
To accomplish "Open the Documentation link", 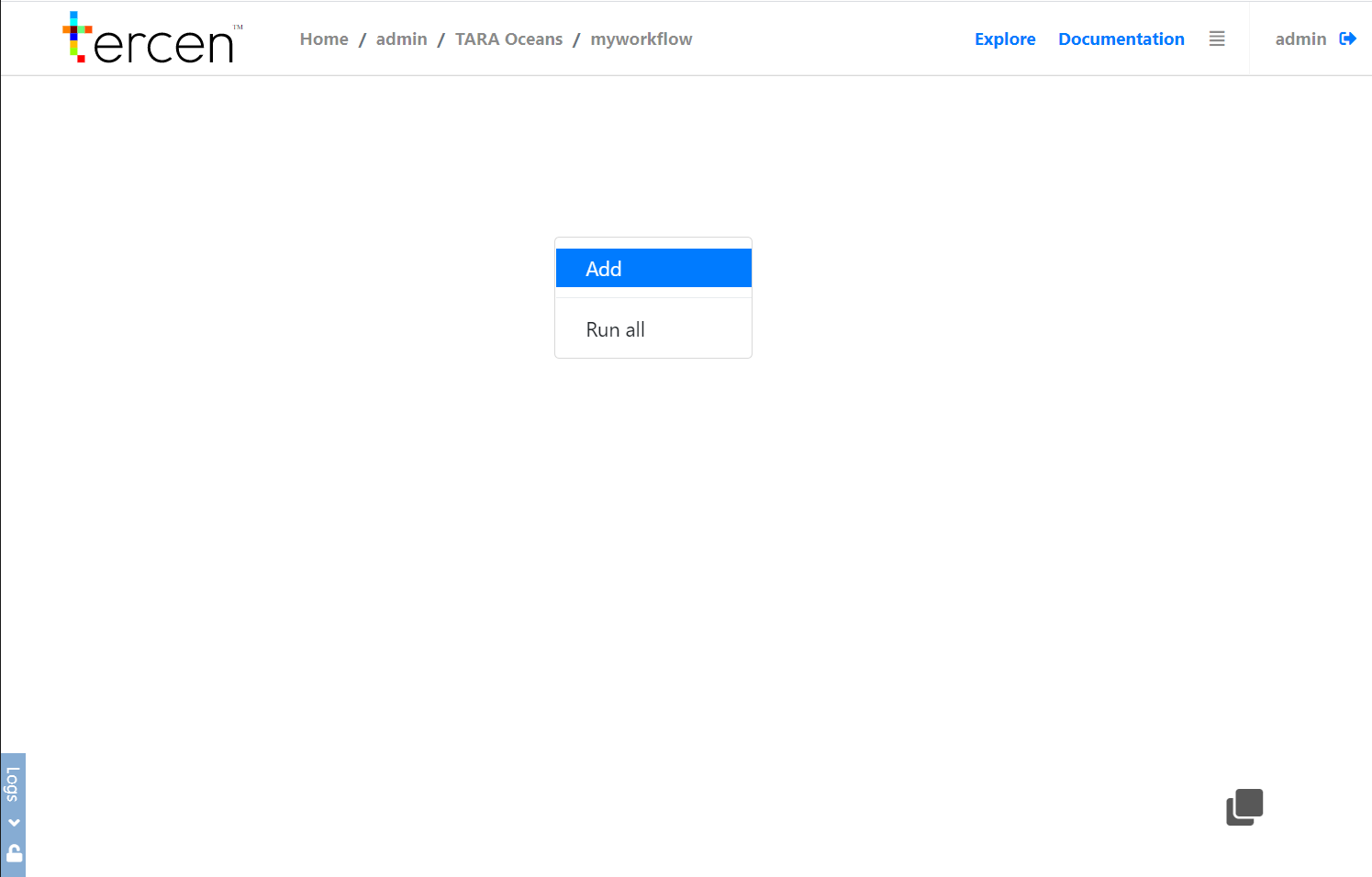I will [1121, 39].
